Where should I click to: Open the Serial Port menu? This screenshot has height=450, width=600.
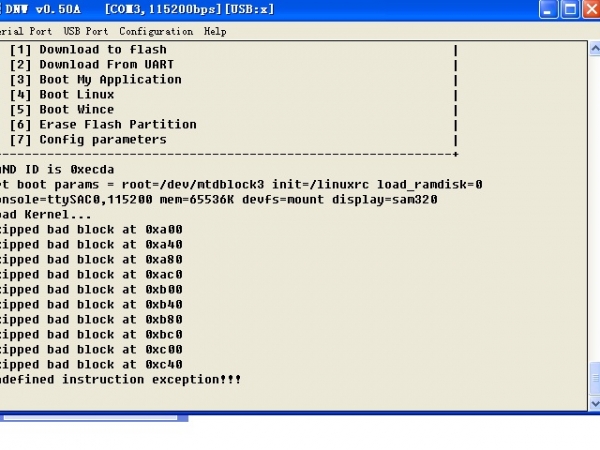click(25, 31)
